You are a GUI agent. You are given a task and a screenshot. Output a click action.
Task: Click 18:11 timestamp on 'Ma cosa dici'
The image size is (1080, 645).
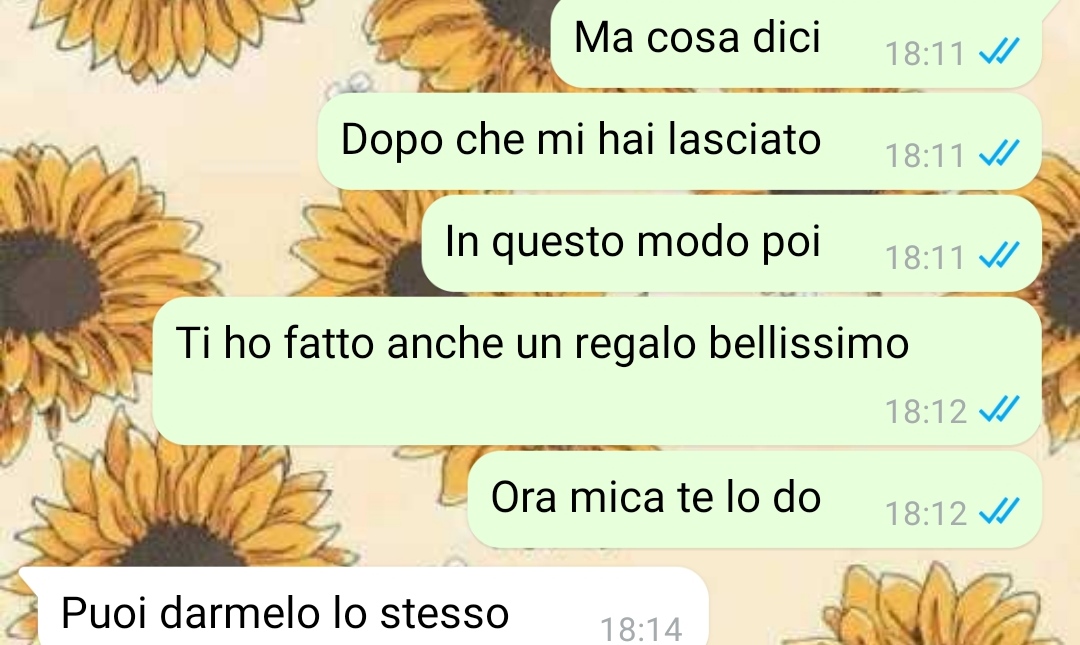tap(925, 54)
